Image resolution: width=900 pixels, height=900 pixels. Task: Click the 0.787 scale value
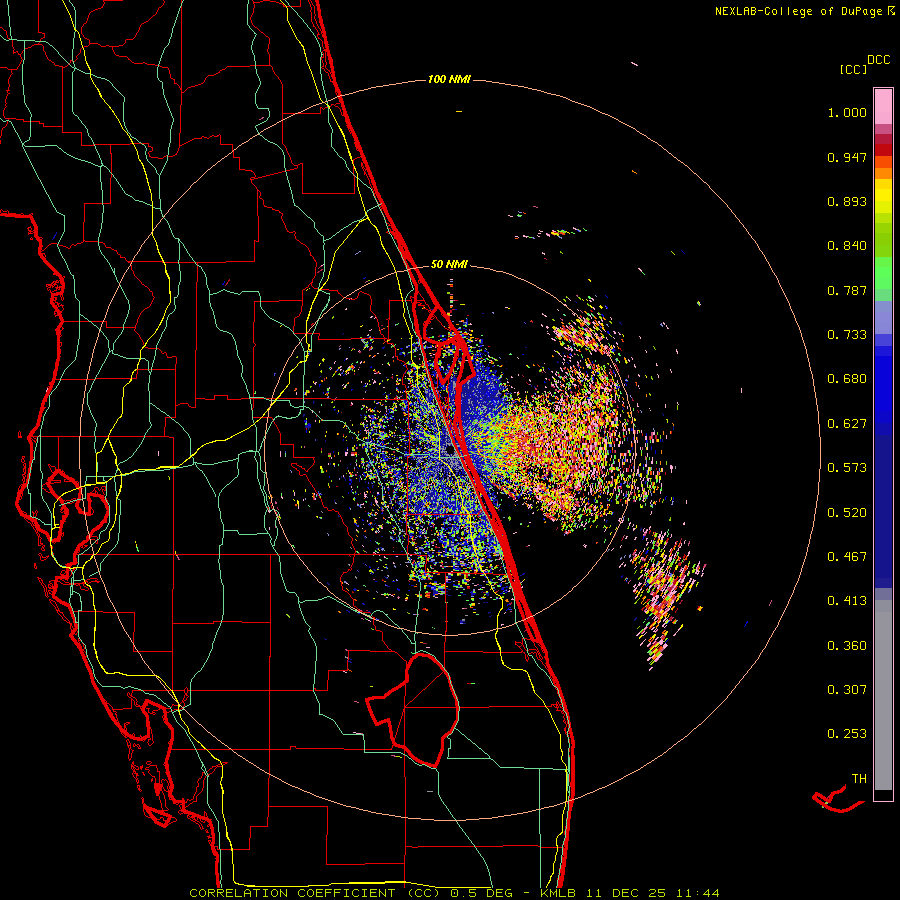[x=847, y=290]
